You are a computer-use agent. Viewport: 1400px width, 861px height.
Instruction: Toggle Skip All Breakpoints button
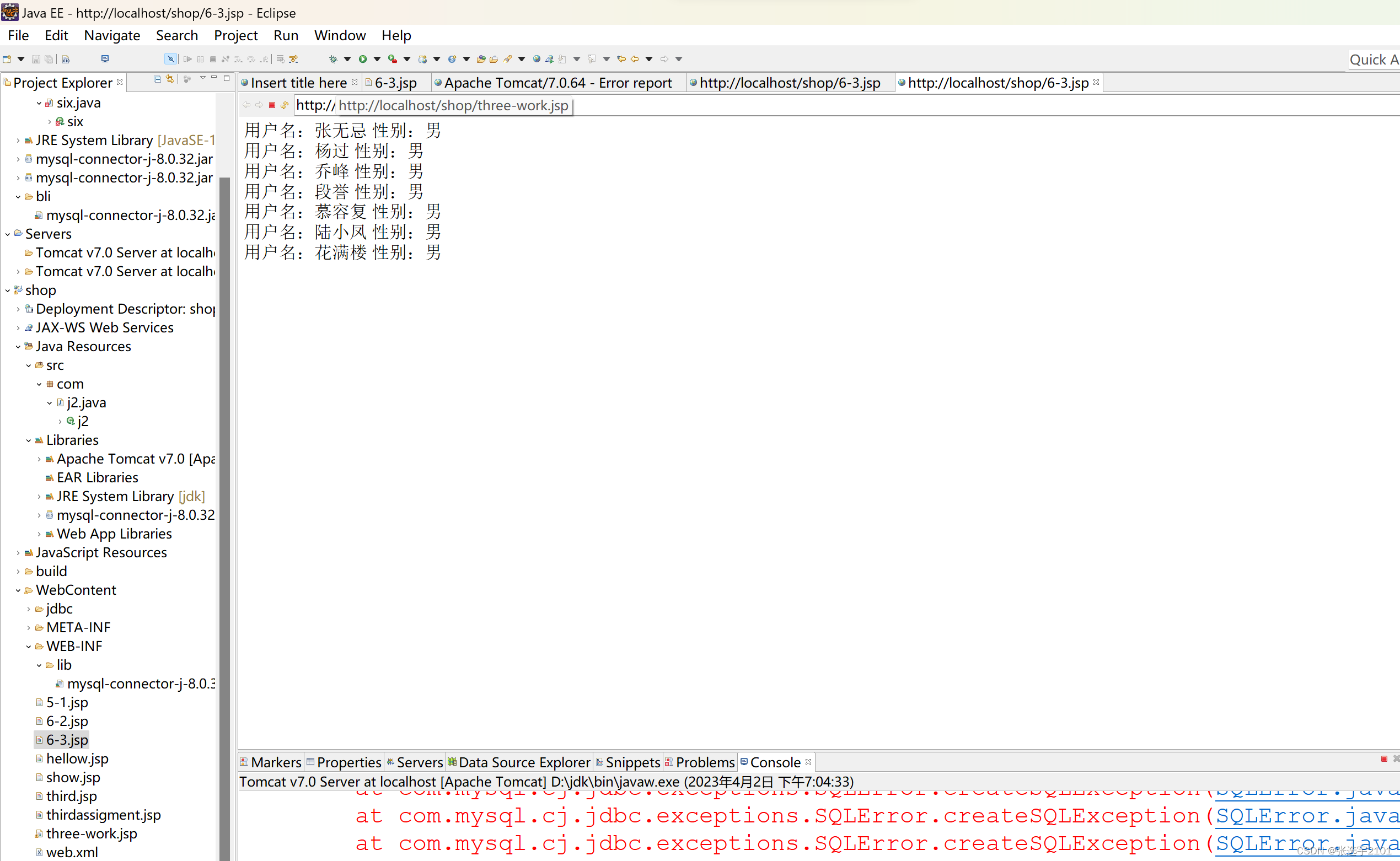point(170,58)
